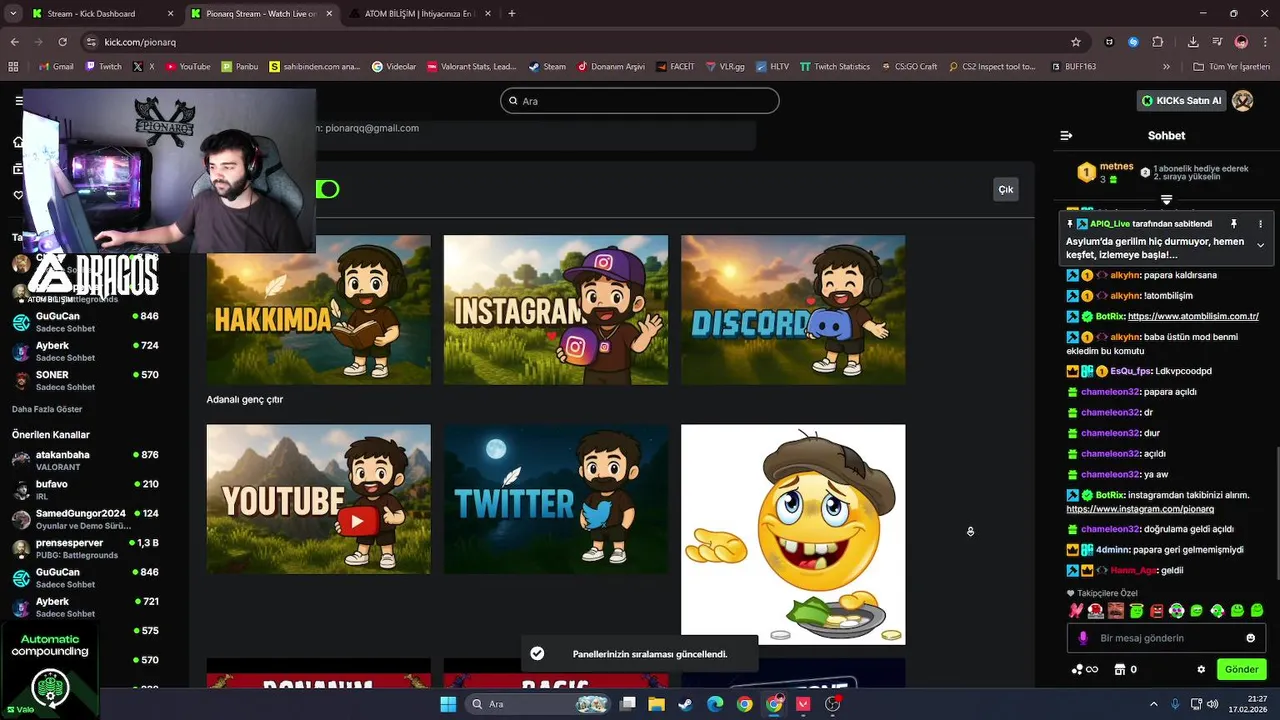The width and height of the screenshot is (1280, 720).
Task: Open the channel points infinity counter
Action: point(1085,669)
